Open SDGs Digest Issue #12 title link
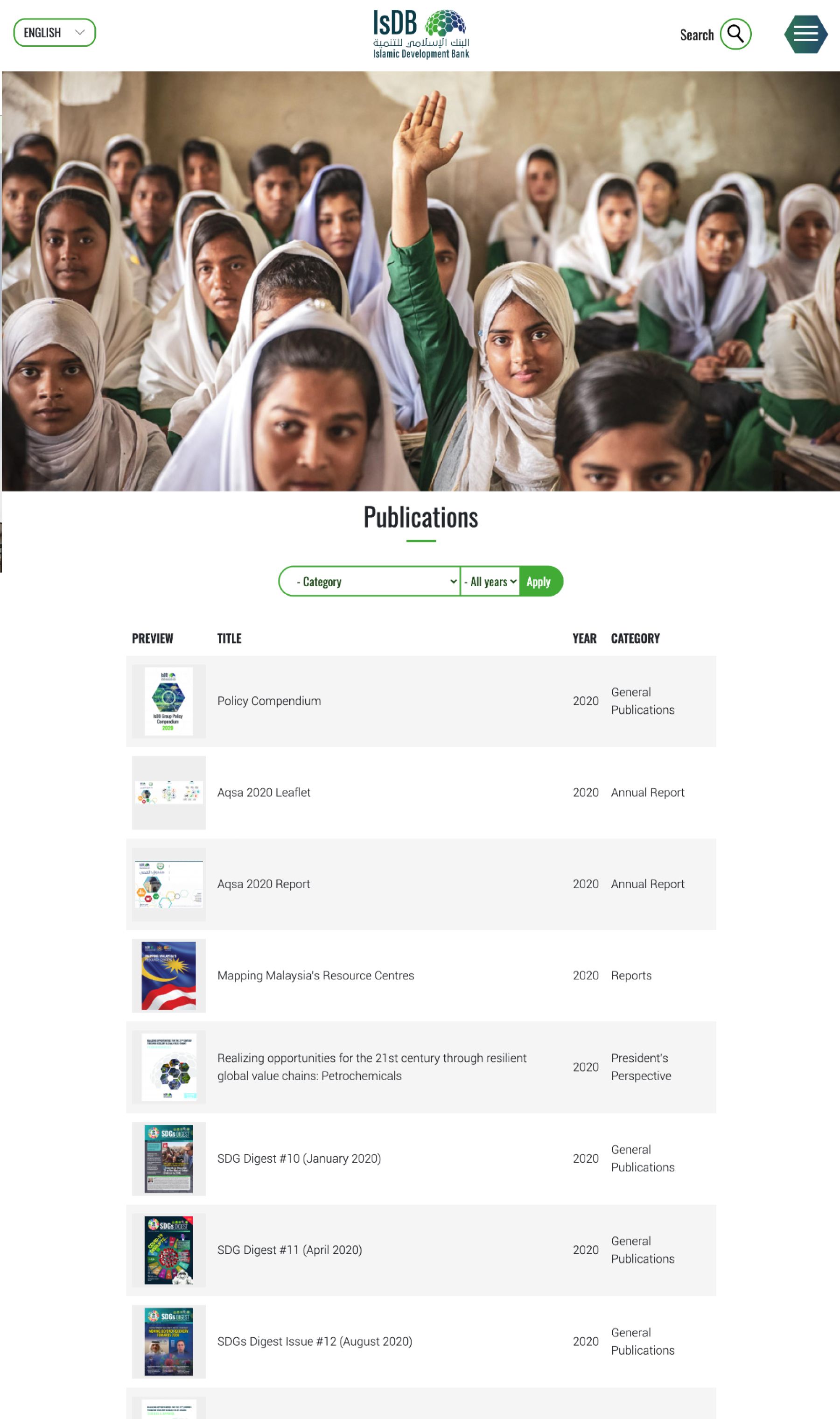 pyautogui.click(x=315, y=1342)
